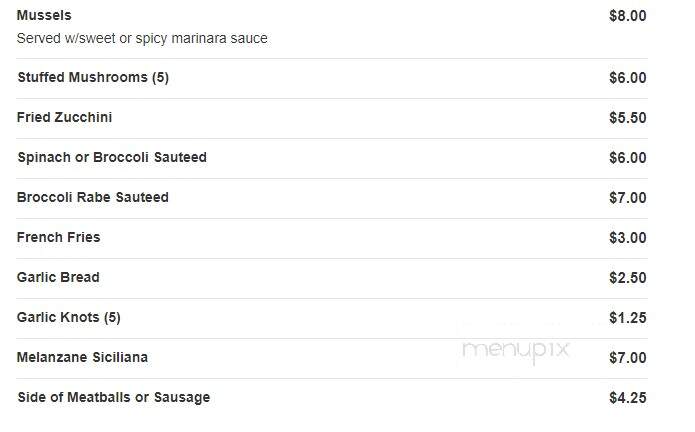
Task: Select Broccoli Rabe Sauteed item
Action: 93,197
